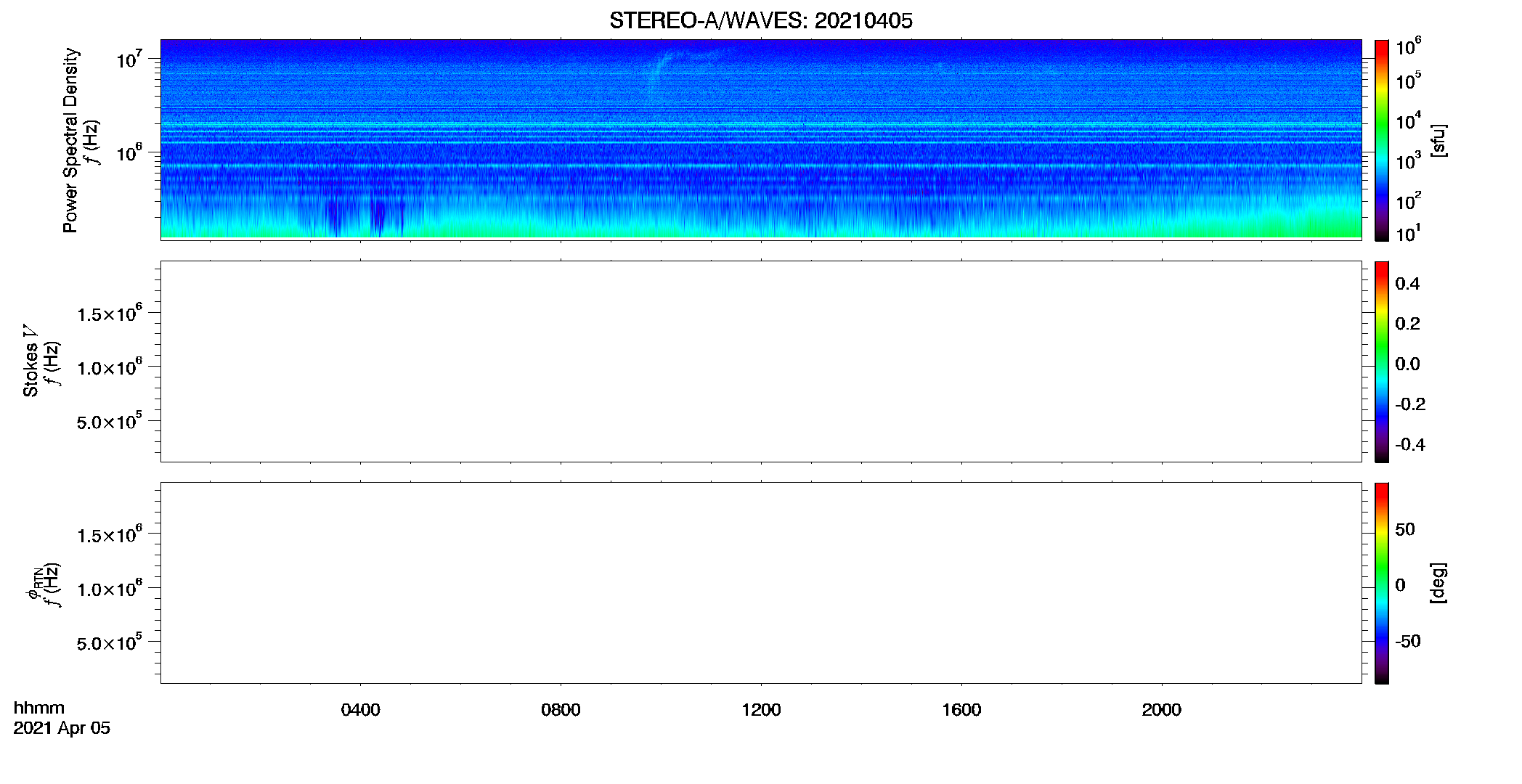1522x784 pixels.
Task: Select the Power Spectral Density axis label
Action: pos(70,140)
